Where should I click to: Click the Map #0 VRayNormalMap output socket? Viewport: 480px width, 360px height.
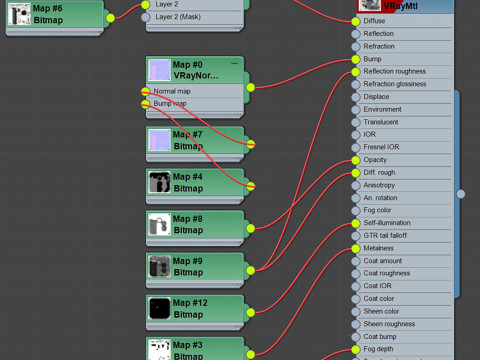point(251,88)
